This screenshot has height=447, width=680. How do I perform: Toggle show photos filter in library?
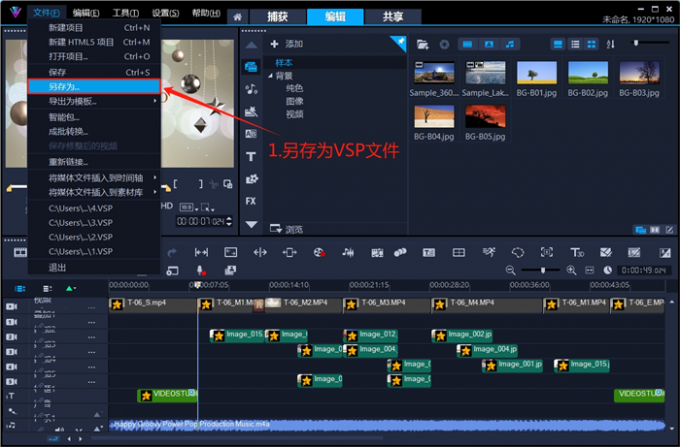pos(488,44)
